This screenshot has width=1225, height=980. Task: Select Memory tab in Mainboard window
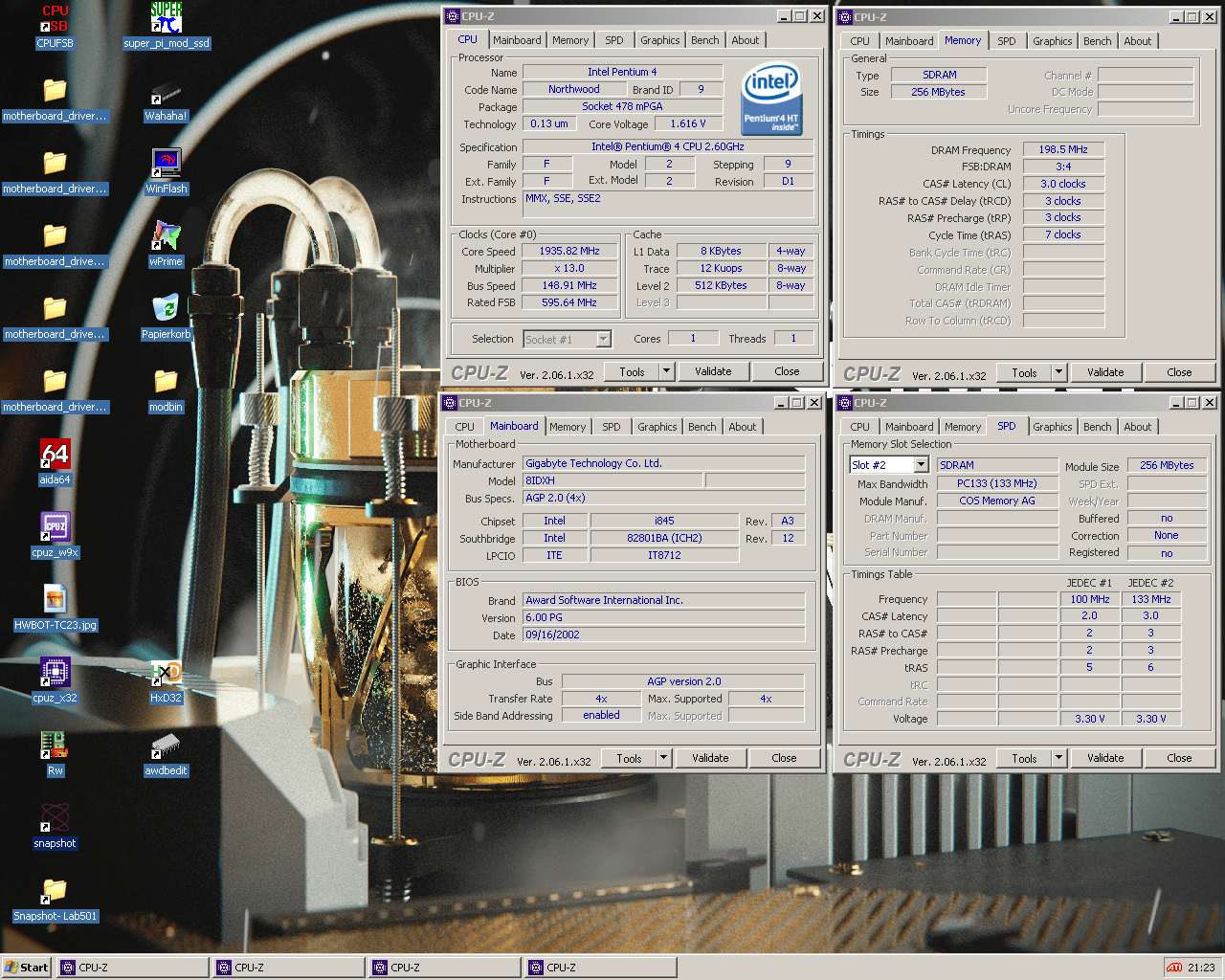coord(568,427)
